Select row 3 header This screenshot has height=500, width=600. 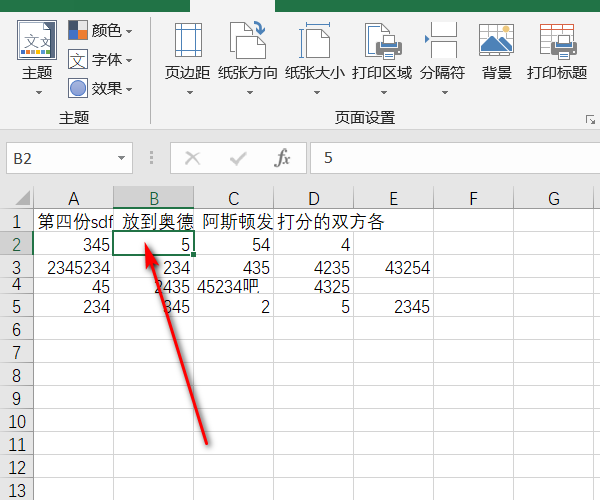click(16, 267)
